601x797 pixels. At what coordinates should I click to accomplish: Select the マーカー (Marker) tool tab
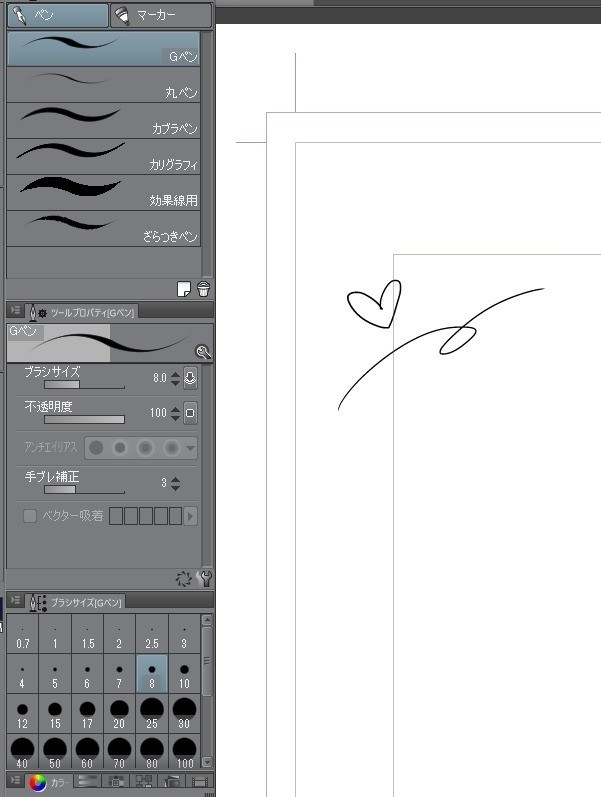161,16
